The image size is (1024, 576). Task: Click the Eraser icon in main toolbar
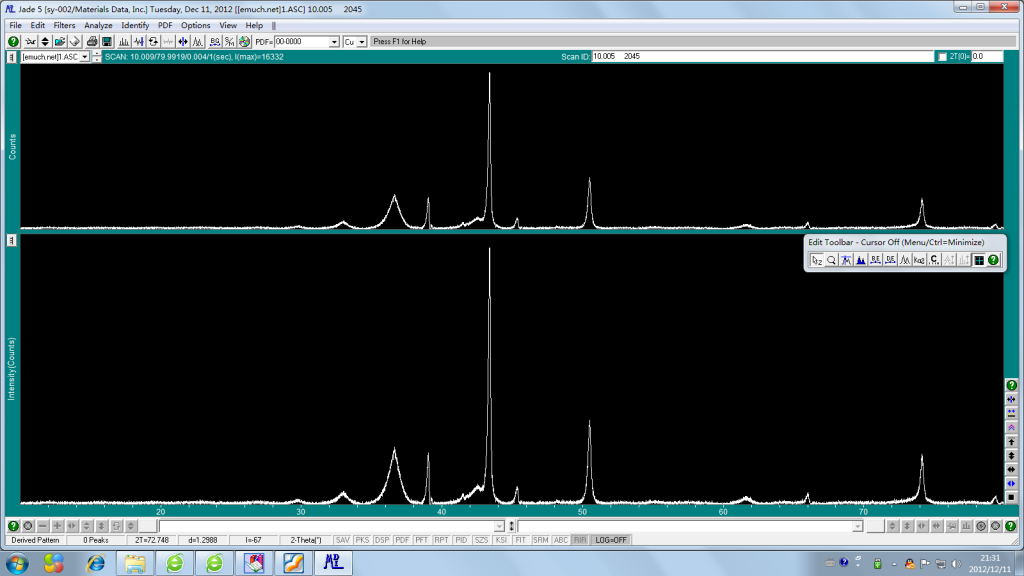74,41
